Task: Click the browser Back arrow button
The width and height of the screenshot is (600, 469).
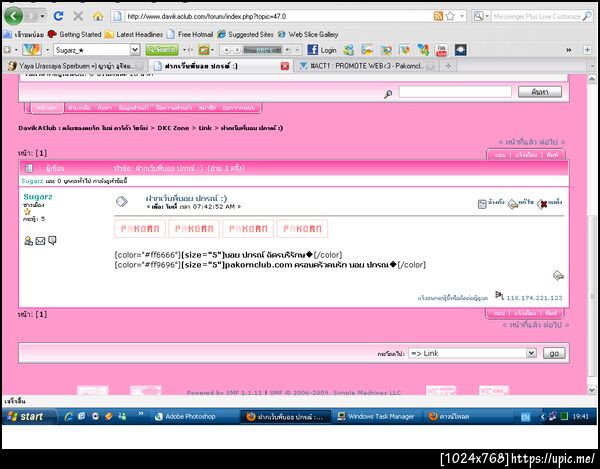Action: 13,16
